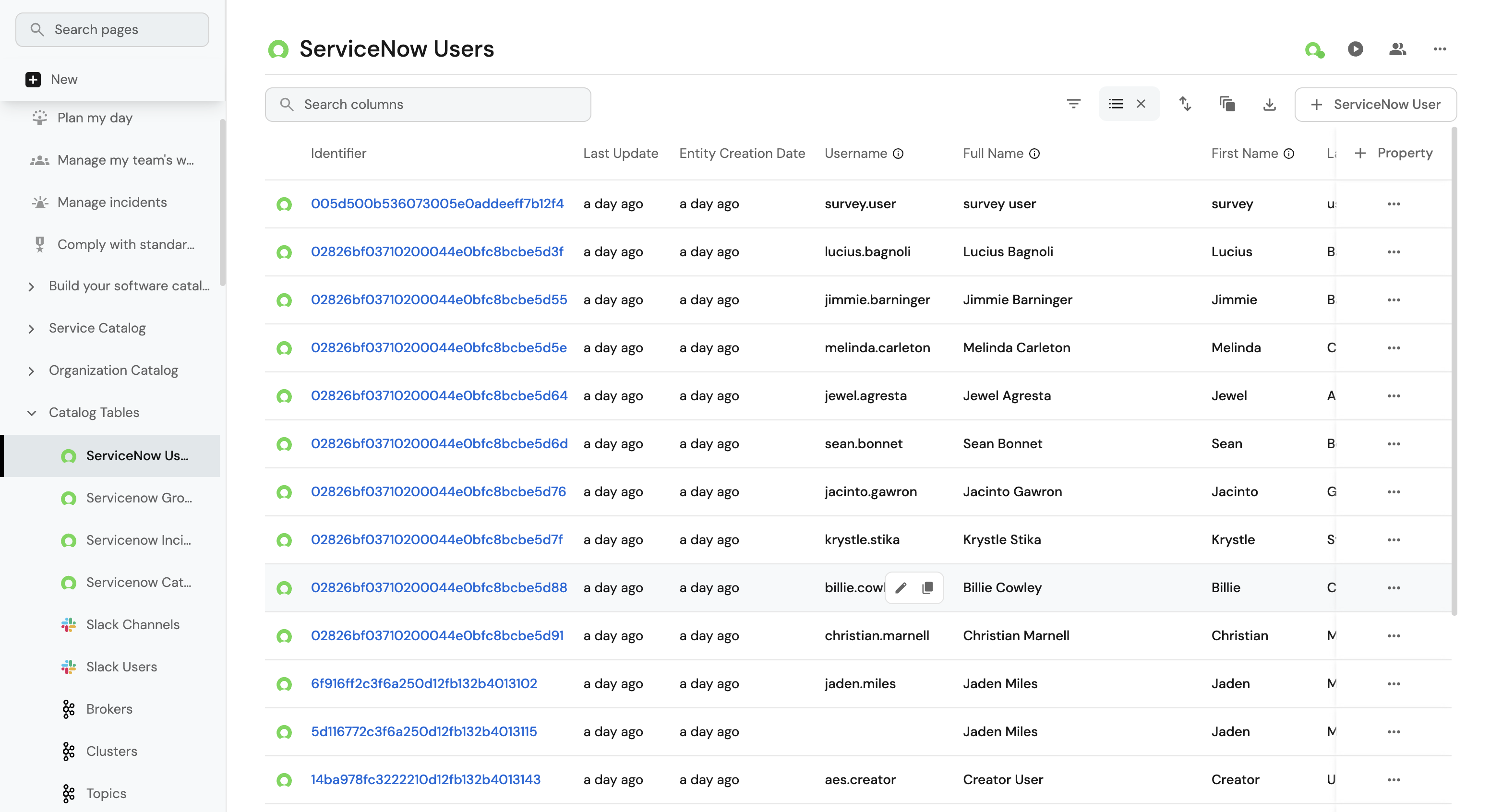The height and width of the screenshot is (812, 1490).
Task: Open row actions for survey user
Action: [x=1394, y=203]
